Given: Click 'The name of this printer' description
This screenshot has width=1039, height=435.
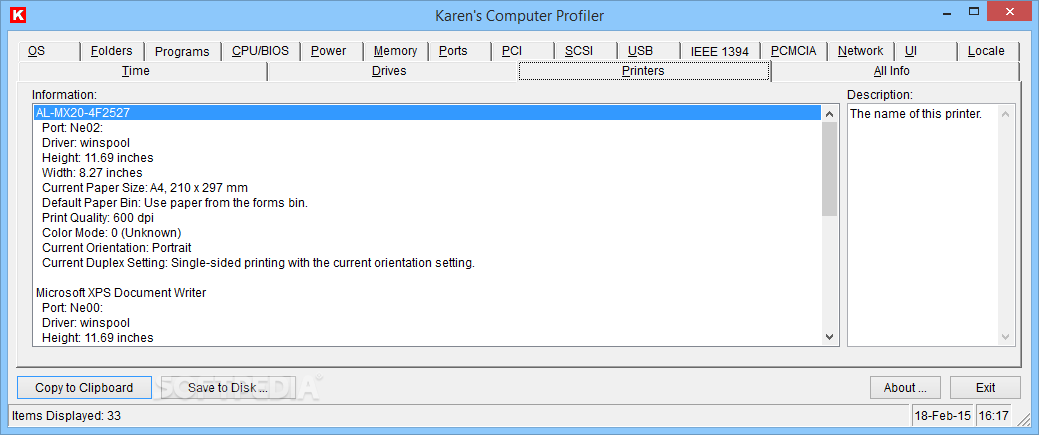Looking at the screenshot, I should 915,114.
